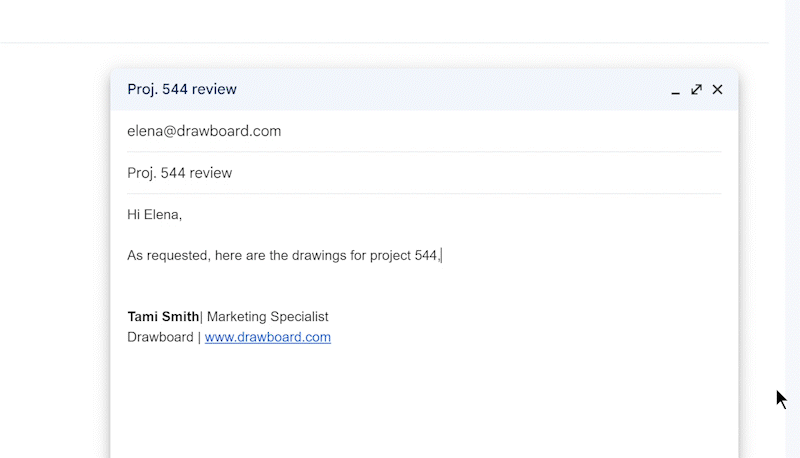Click the Marketing Specialist title text
The width and height of the screenshot is (800, 458).
click(x=268, y=317)
